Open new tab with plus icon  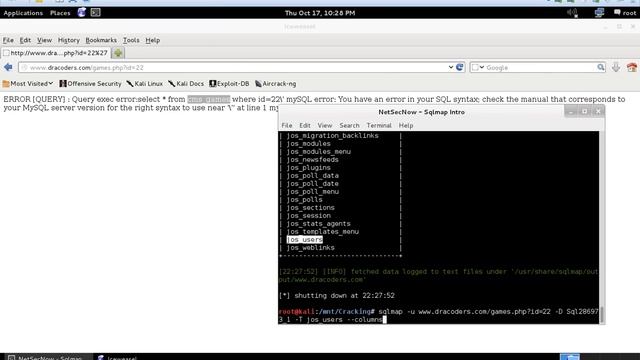pos(118,53)
